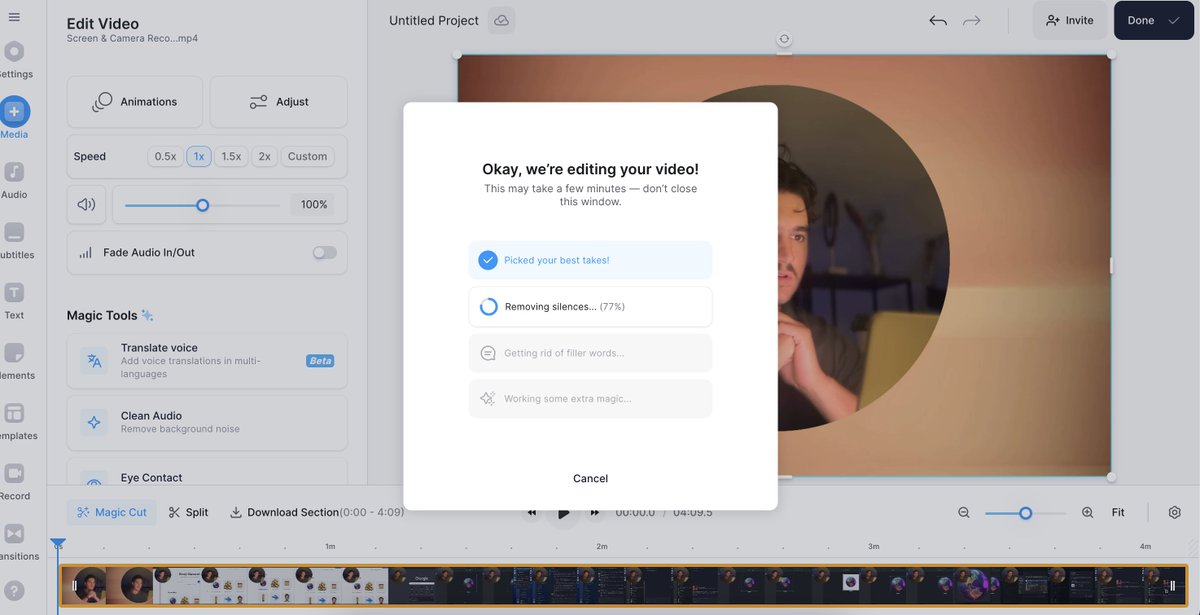
Task: Open the Adjust panel
Action: tap(278, 102)
